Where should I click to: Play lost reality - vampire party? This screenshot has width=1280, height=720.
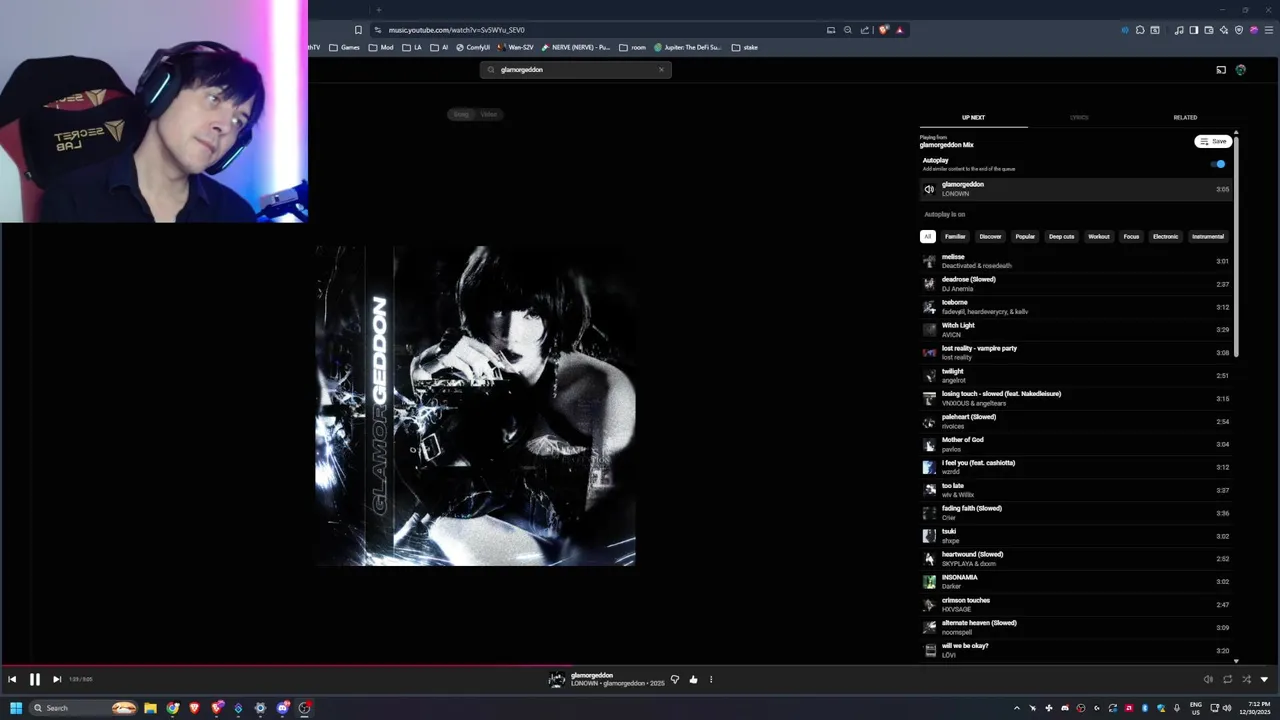(x=1076, y=353)
